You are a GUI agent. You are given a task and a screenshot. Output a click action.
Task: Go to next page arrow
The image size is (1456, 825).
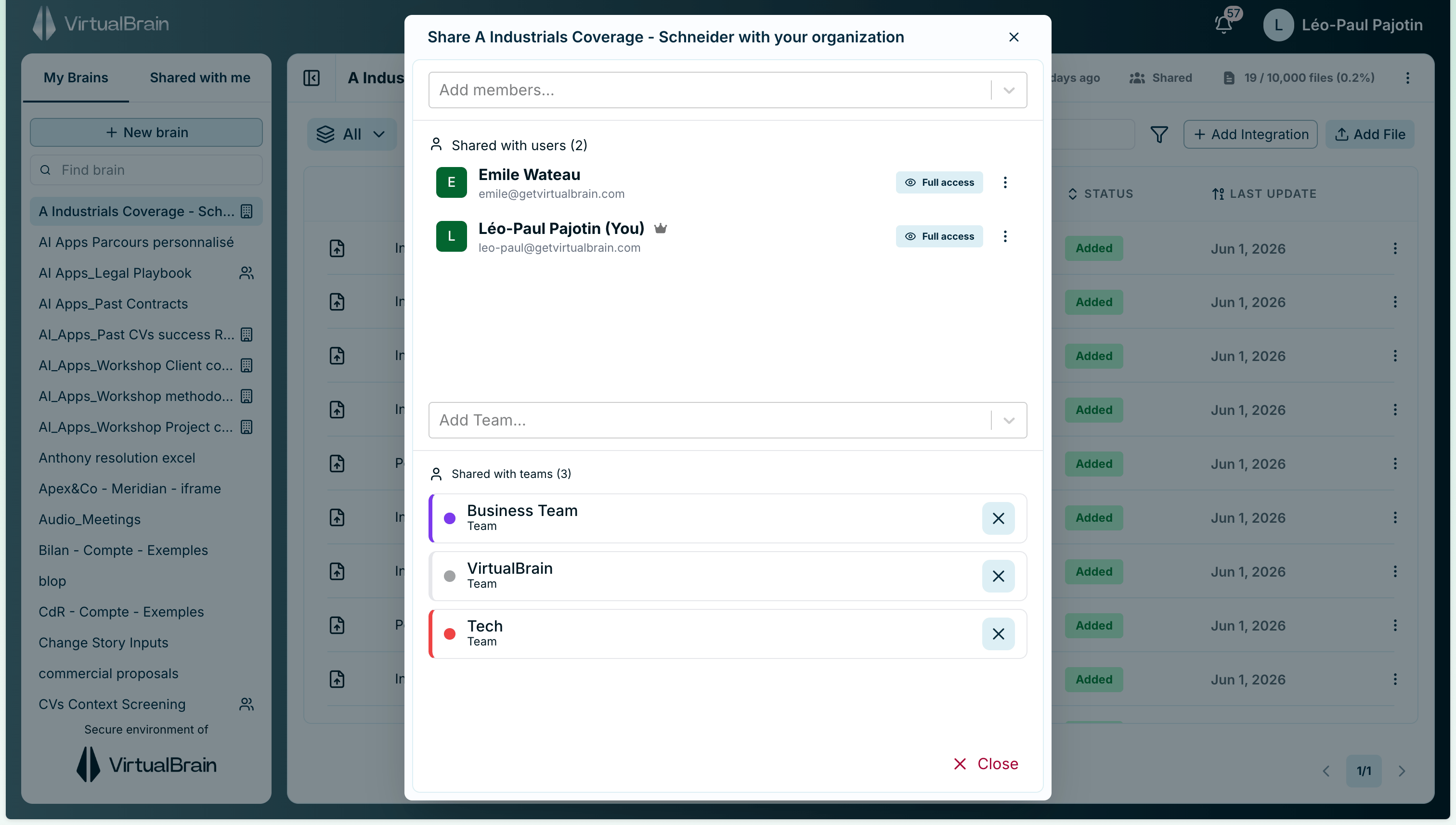tap(1402, 771)
